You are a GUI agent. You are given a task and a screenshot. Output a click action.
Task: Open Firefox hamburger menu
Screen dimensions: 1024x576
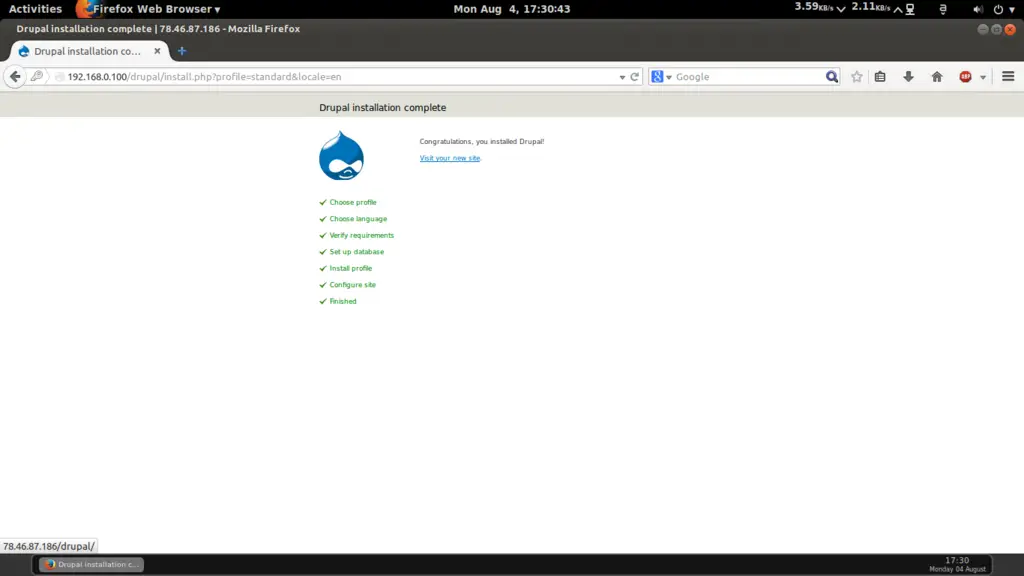click(1008, 76)
